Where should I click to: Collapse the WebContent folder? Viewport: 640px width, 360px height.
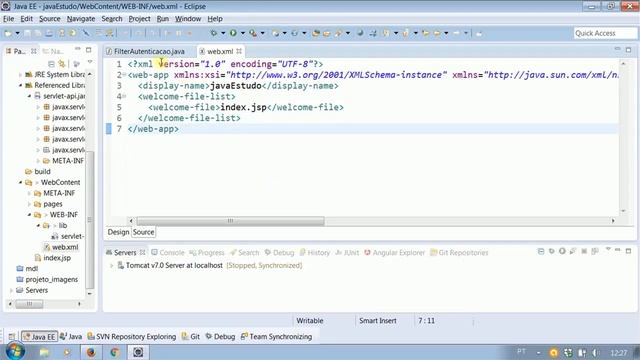20,182
